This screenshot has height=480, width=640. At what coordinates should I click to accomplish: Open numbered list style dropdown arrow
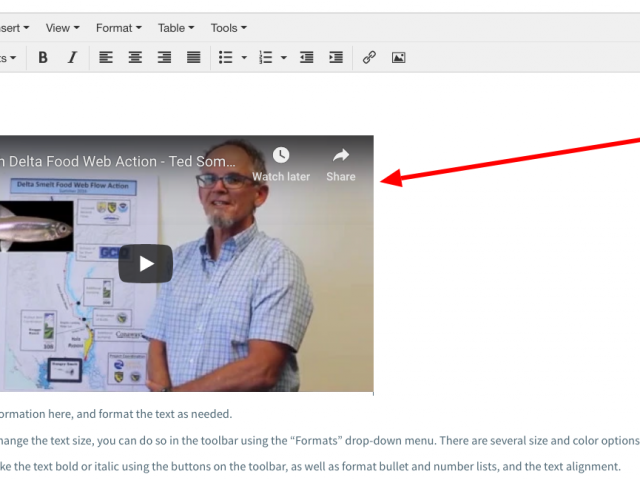[x=284, y=58]
